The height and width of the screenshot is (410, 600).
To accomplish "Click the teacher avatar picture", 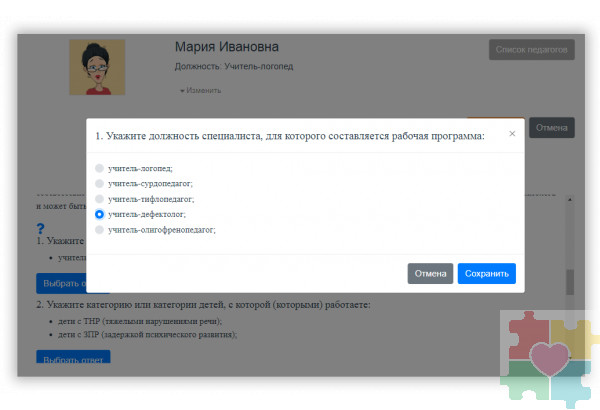I will click(97, 68).
